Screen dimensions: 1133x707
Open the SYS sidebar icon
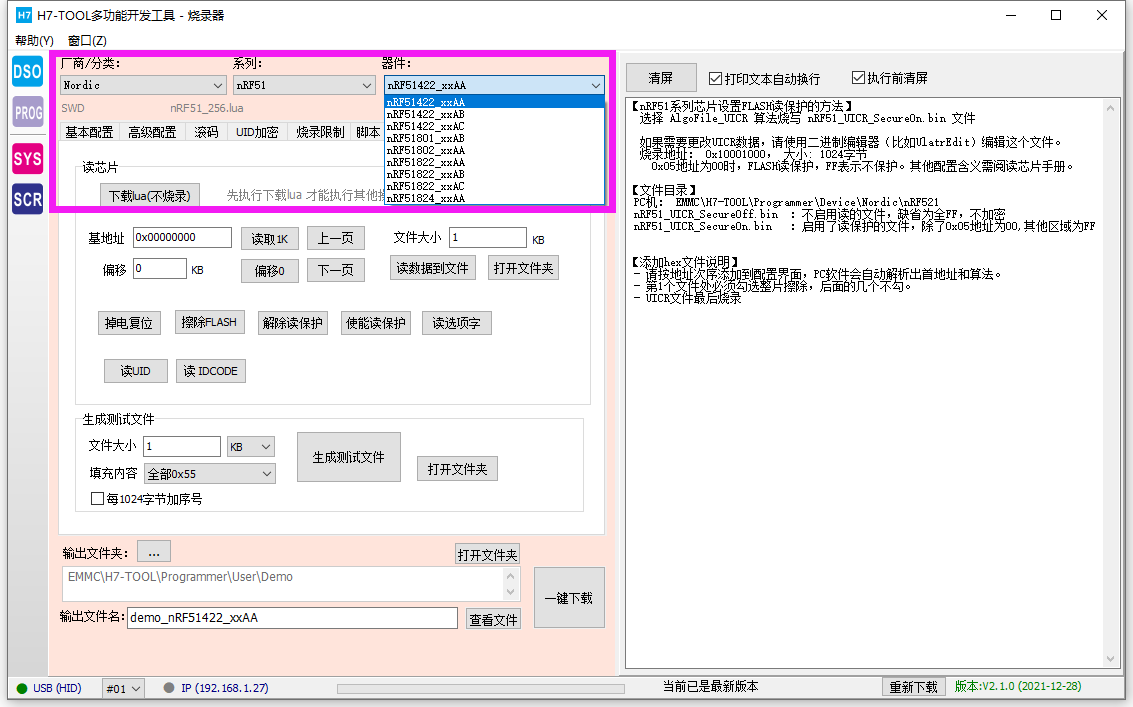point(27,159)
